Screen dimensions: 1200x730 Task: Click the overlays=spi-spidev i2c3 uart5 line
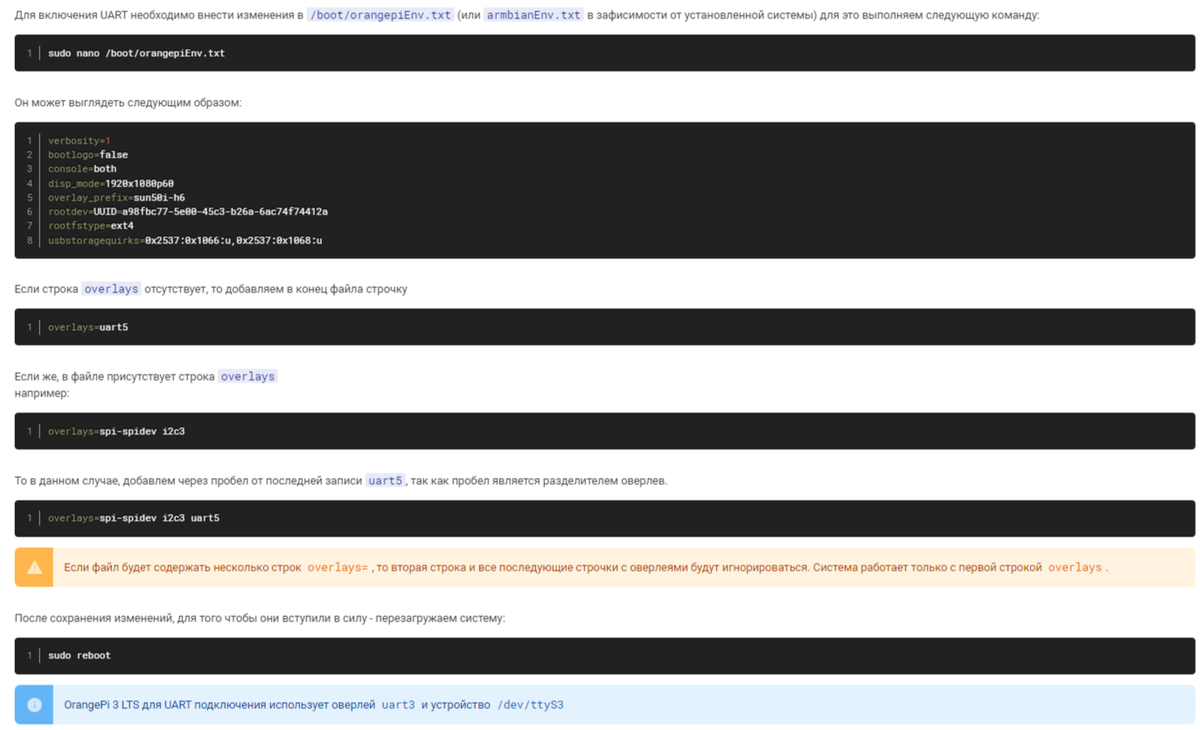(x=134, y=518)
